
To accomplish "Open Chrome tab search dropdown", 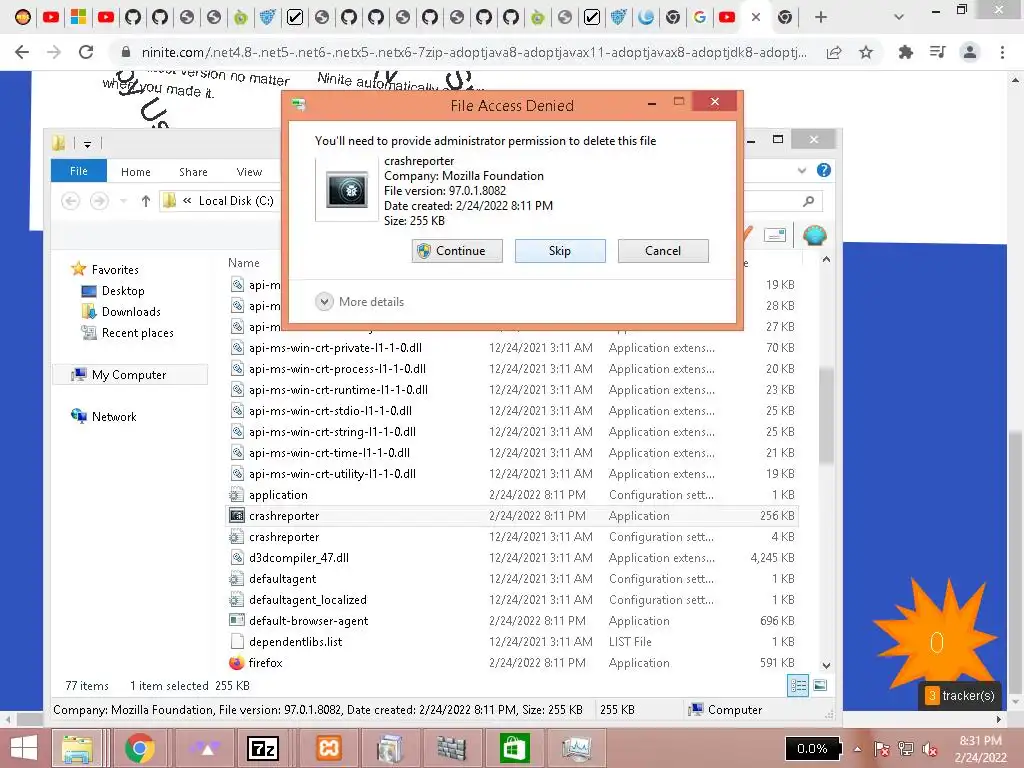I will pos(899,18).
